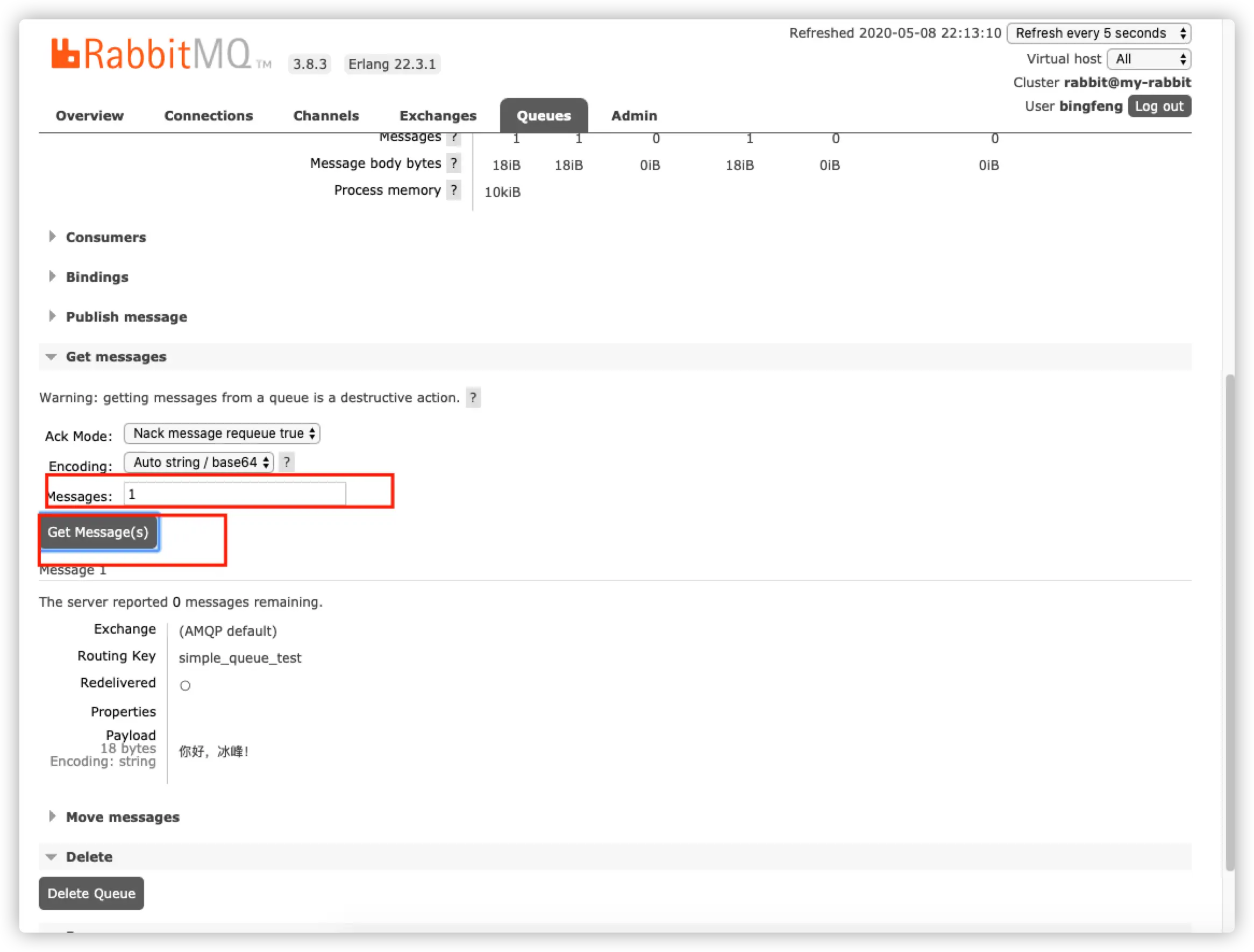Expand the Publish message section

point(126,316)
